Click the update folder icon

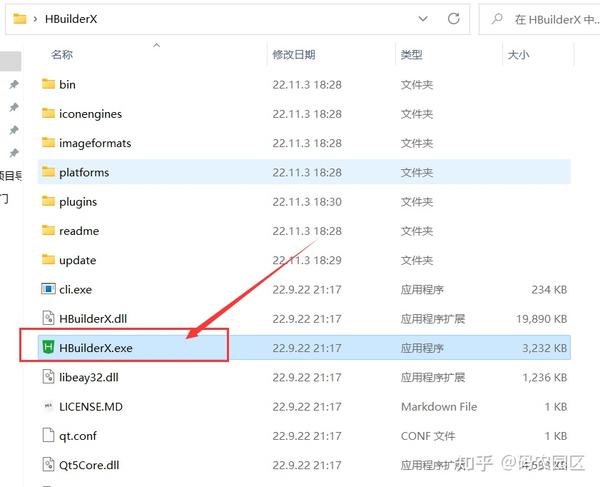pyautogui.click(x=48, y=260)
